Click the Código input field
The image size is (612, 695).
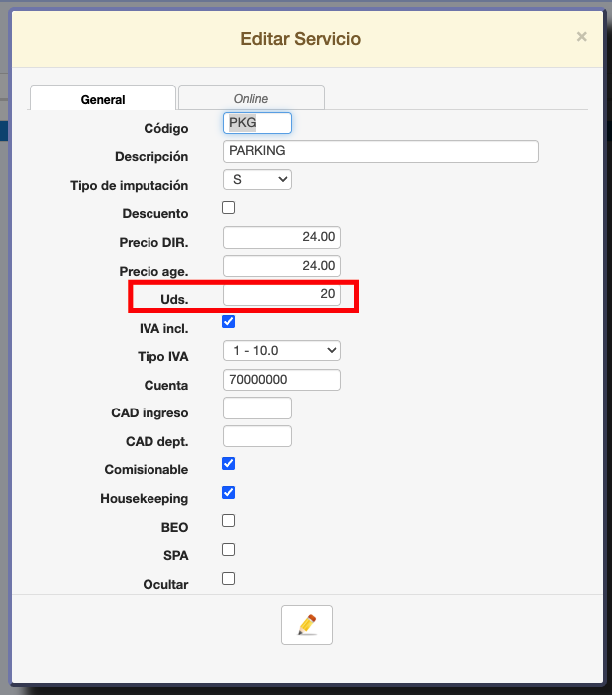click(x=257, y=123)
